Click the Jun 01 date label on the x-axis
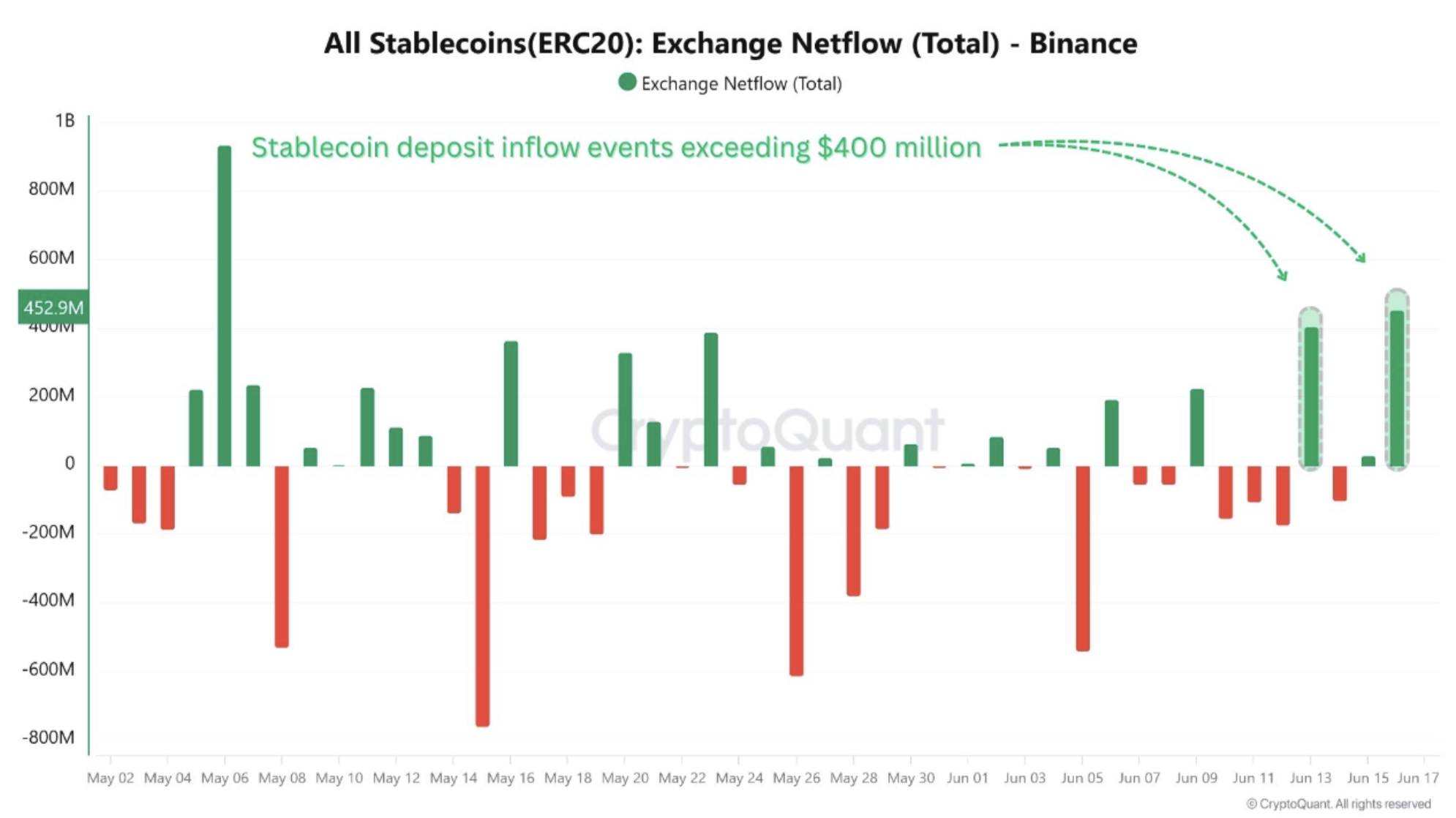1456x818 pixels. (967, 778)
